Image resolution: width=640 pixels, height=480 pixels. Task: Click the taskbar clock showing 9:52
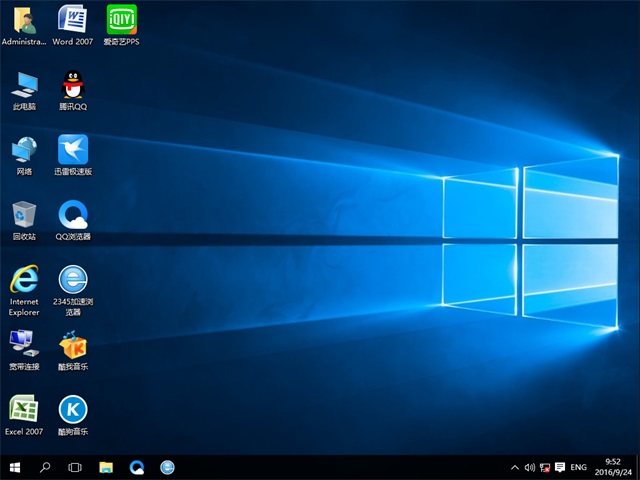[612, 467]
